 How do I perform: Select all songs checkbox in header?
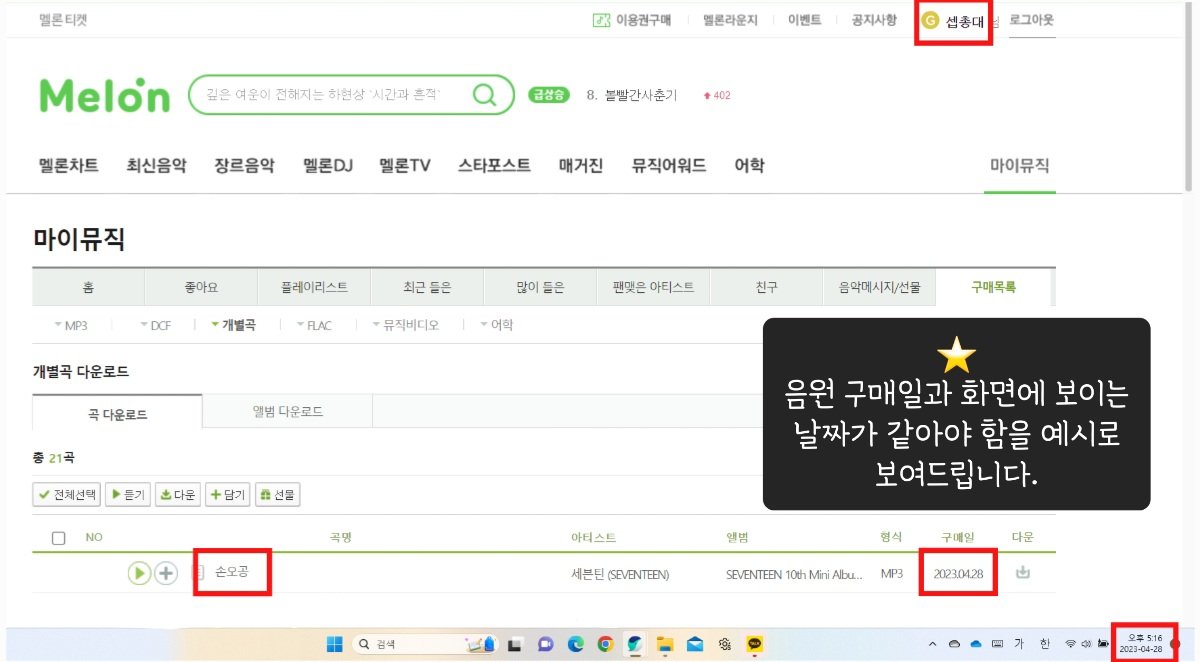pyautogui.click(x=58, y=538)
